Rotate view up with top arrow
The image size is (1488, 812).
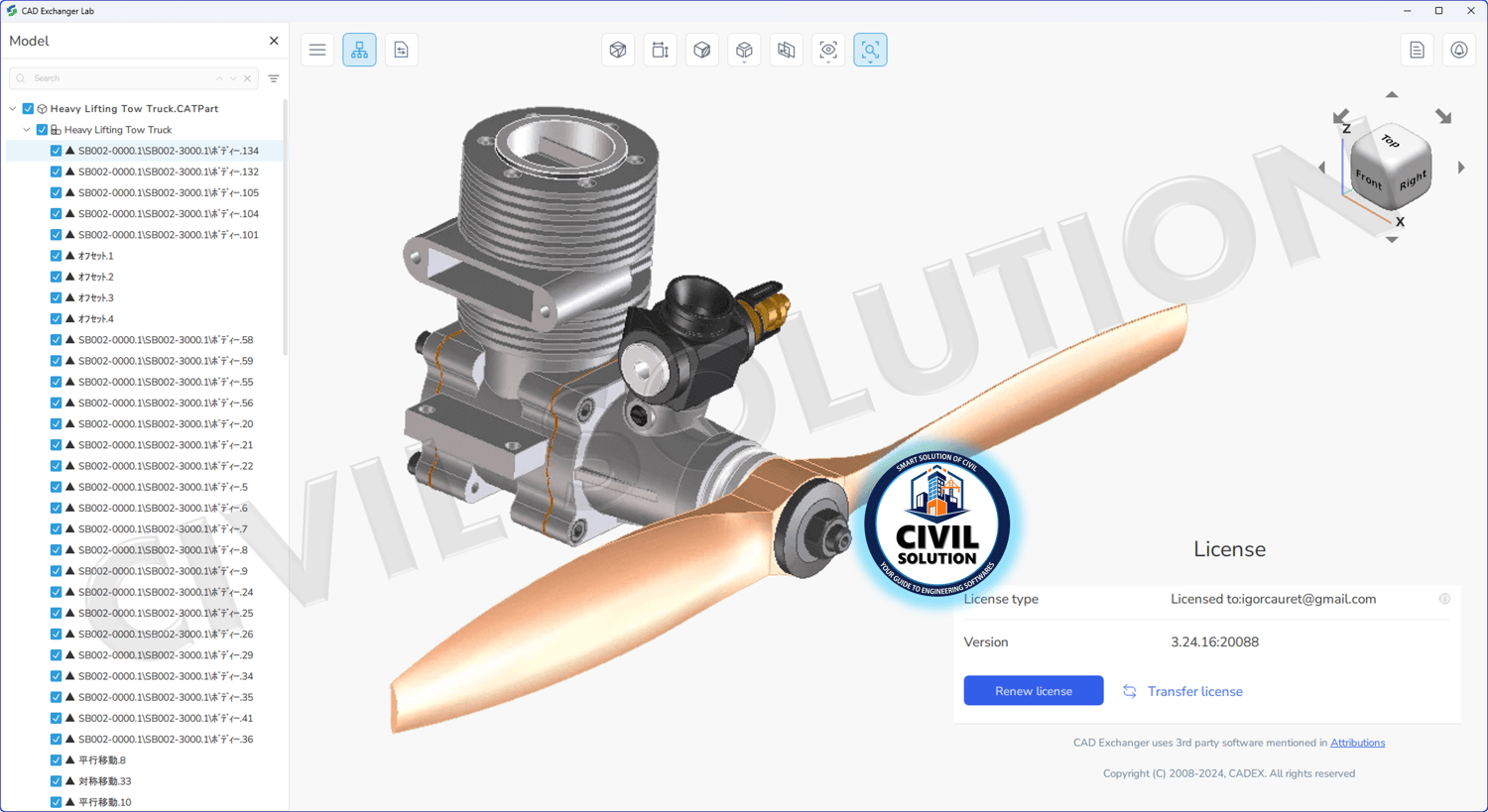(1392, 95)
